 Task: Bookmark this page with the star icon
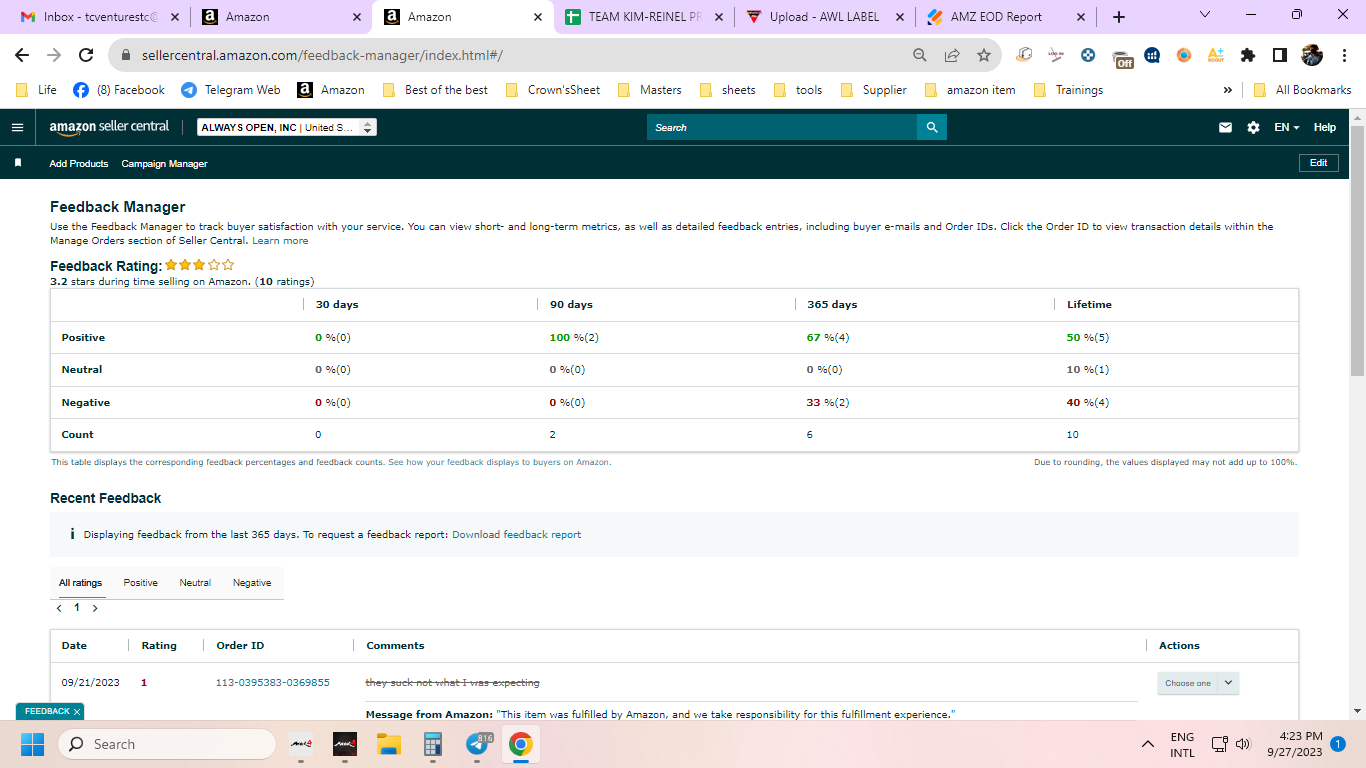[984, 55]
